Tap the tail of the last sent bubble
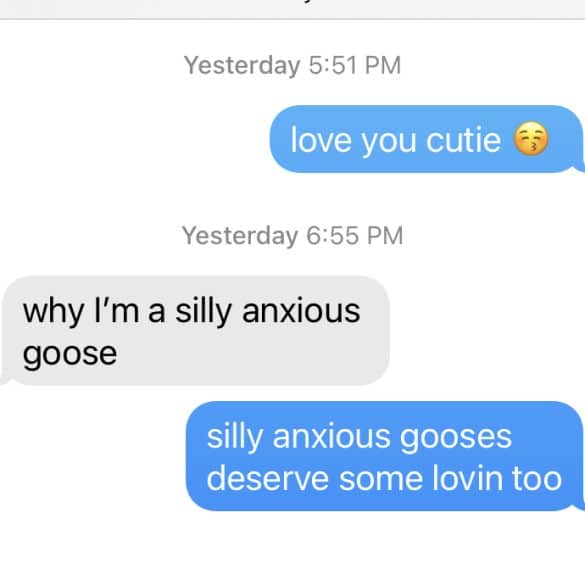This screenshot has width=585, height=585. point(579,504)
